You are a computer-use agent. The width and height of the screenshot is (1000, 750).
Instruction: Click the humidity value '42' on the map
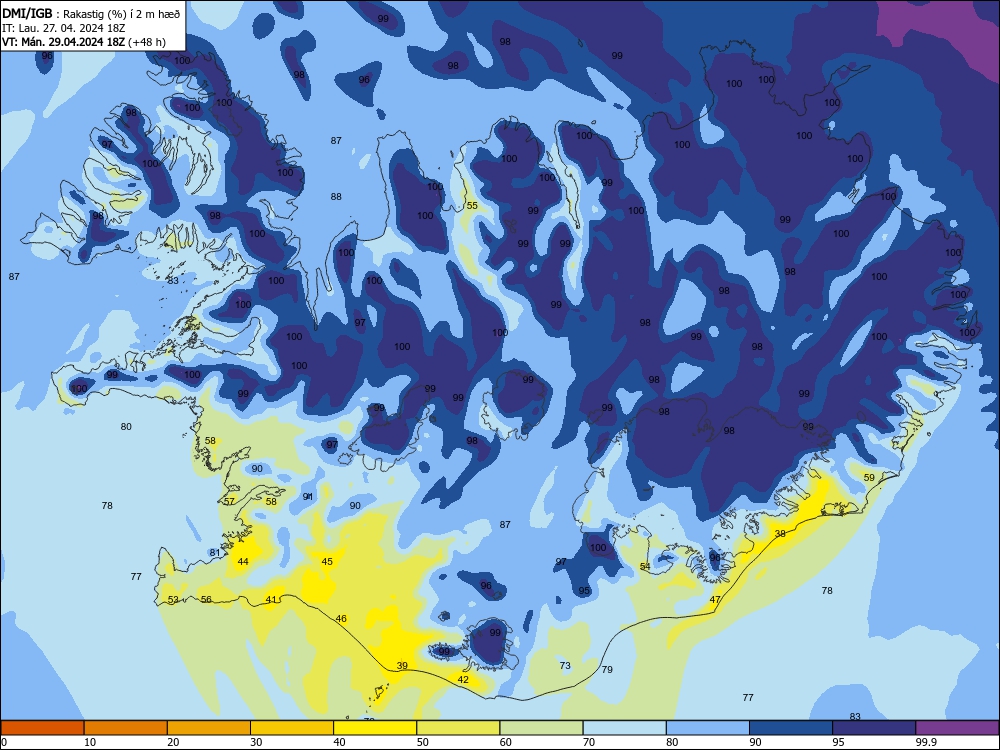click(x=463, y=680)
